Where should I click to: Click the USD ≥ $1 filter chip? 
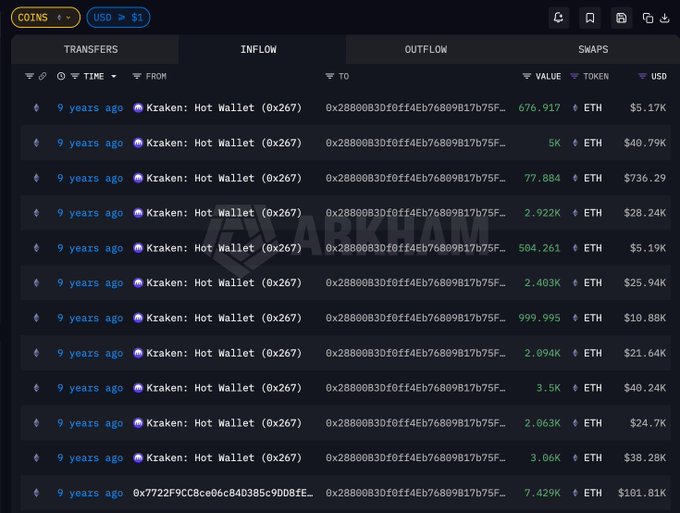118,17
